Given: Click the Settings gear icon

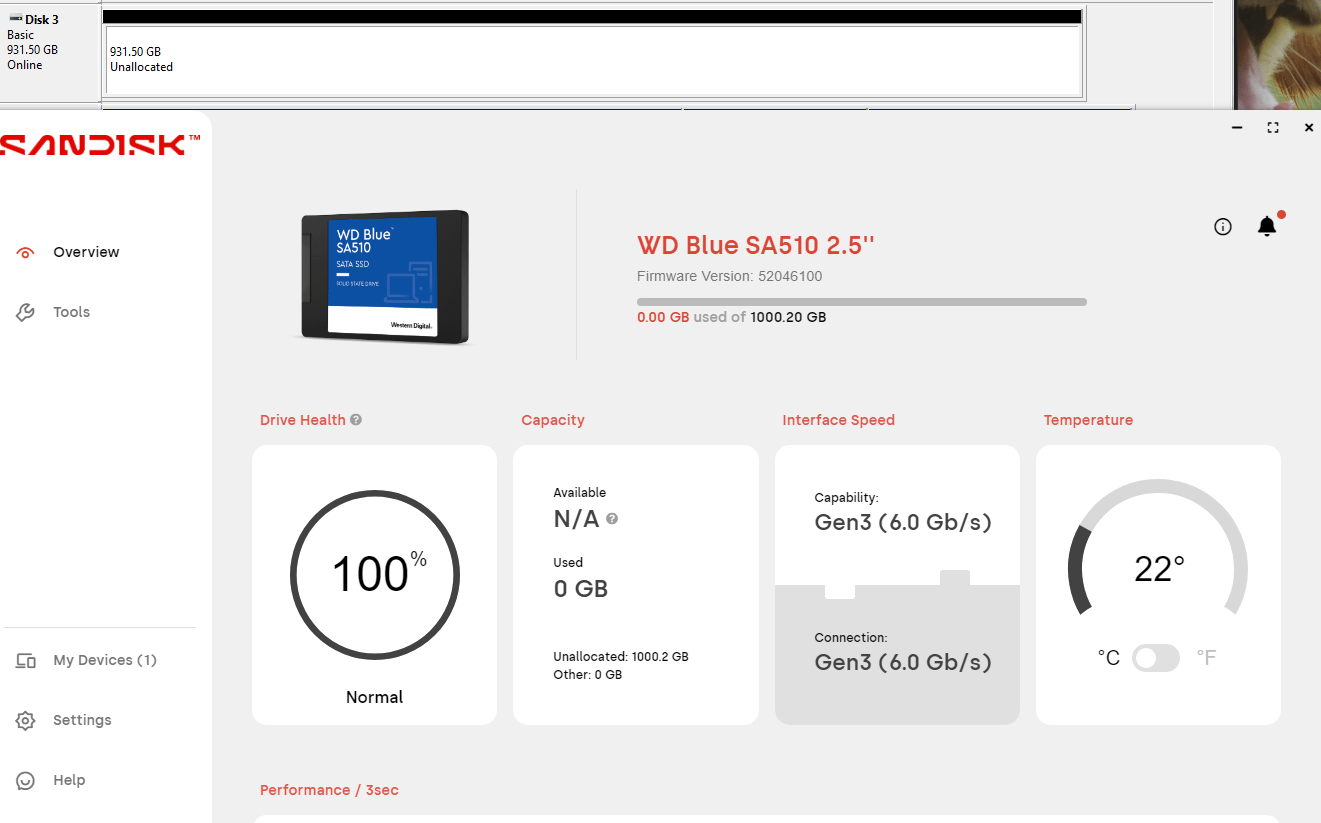Looking at the screenshot, I should [26, 720].
